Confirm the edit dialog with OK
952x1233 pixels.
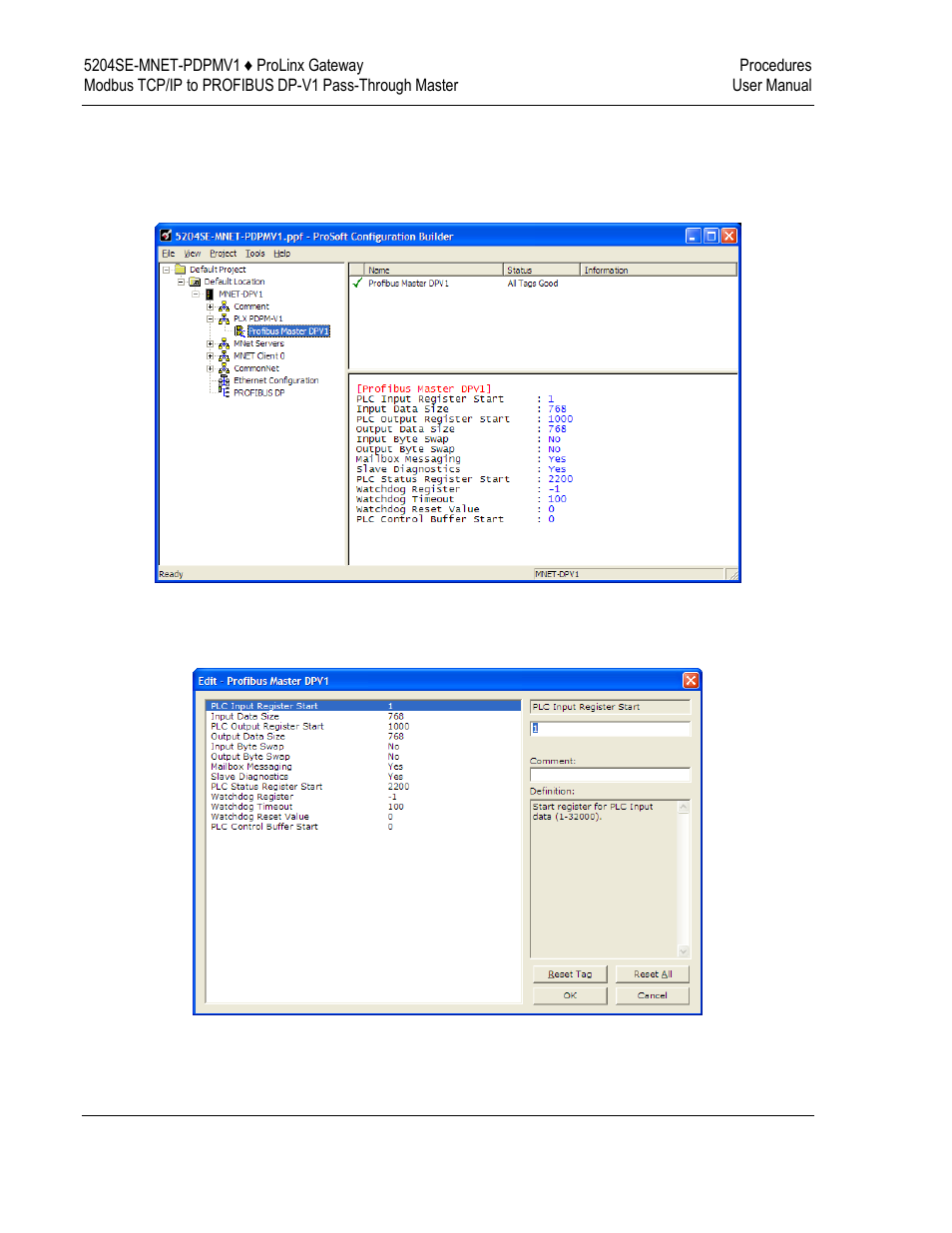(570, 995)
